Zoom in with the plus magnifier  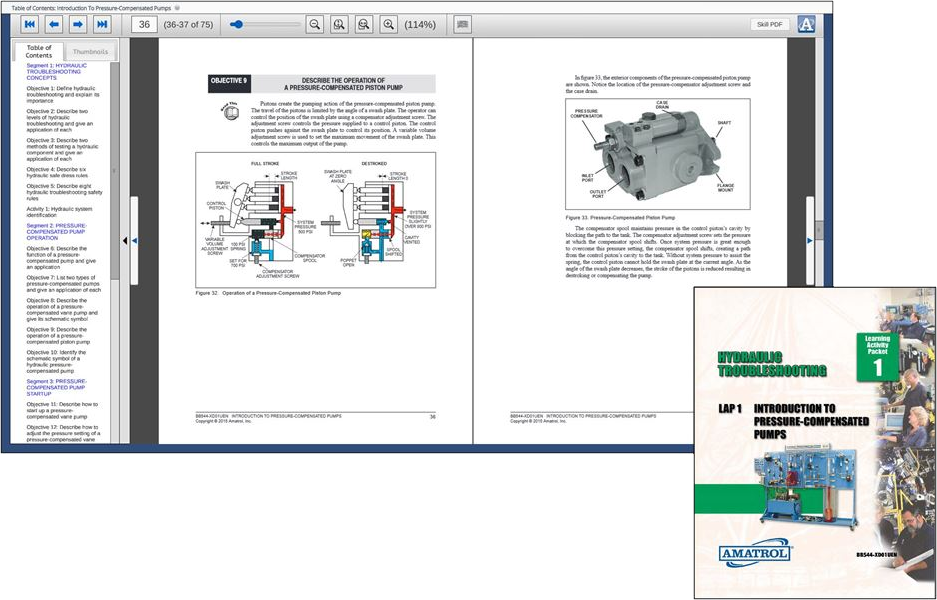point(388,25)
